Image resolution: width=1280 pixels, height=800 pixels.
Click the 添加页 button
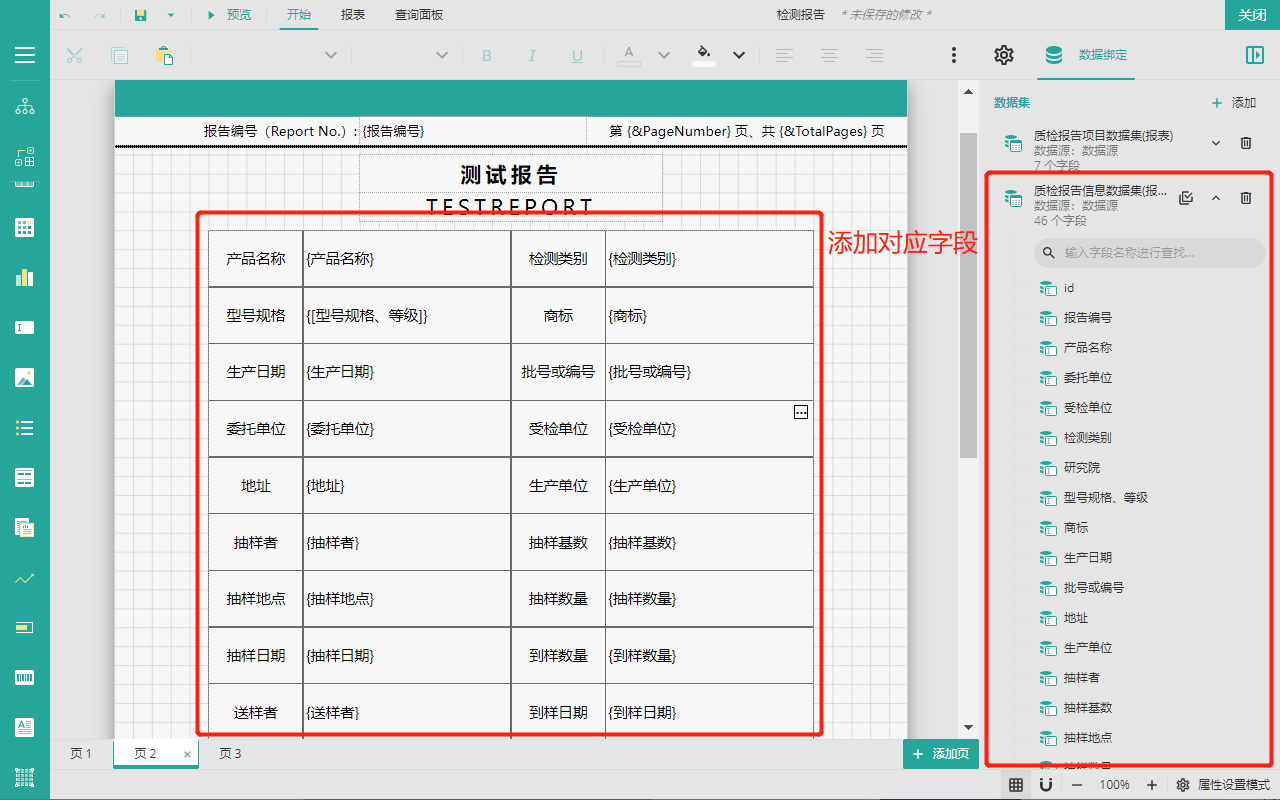click(x=941, y=754)
